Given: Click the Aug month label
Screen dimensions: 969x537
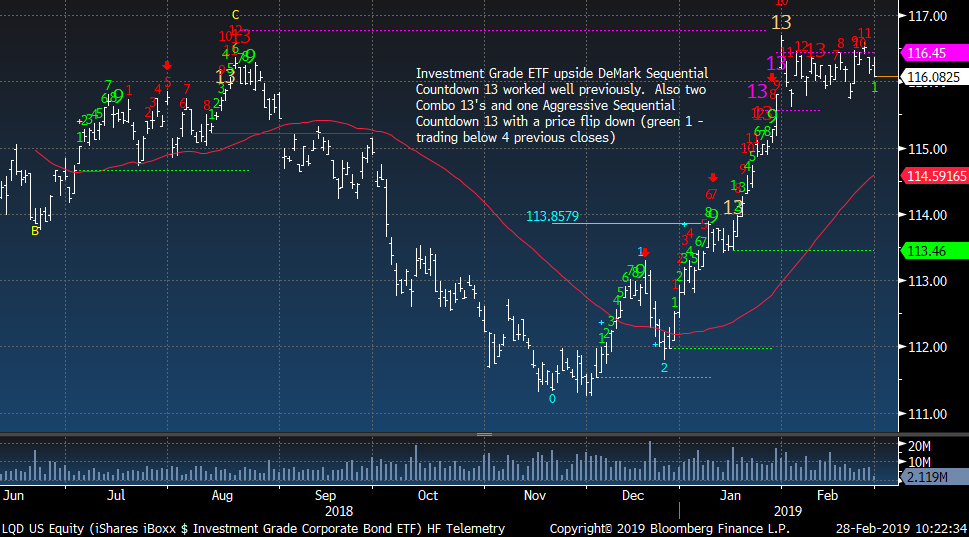Looking at the screenshot, I should (x=222, y=496).
